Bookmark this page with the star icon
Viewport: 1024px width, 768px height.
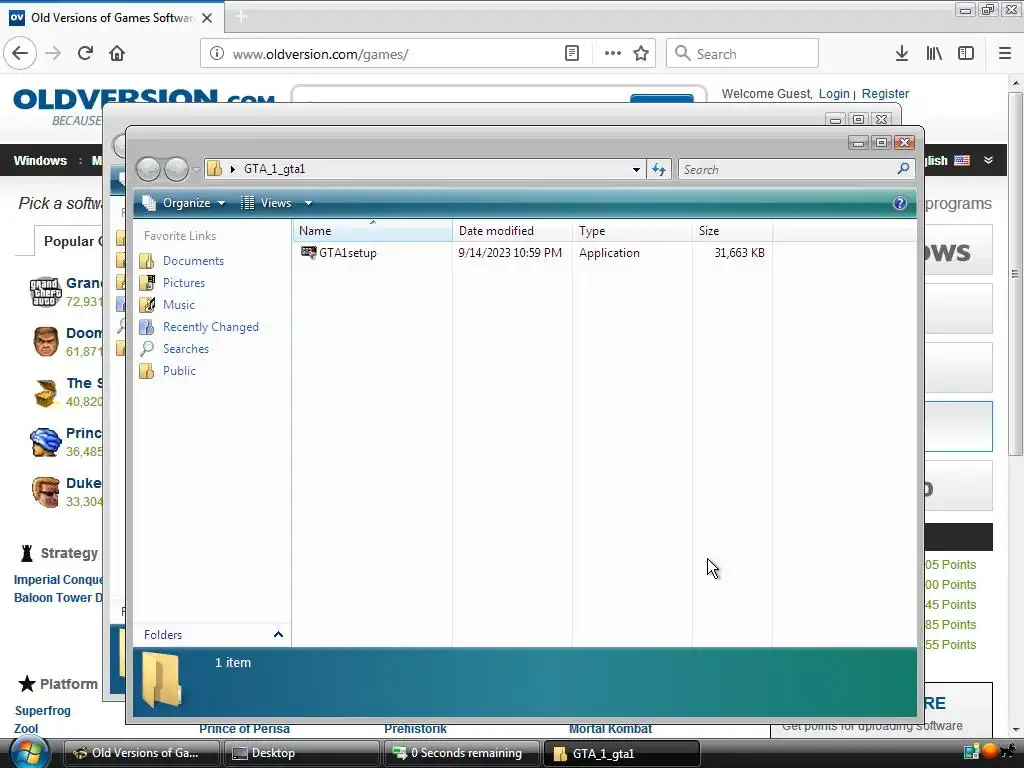(641, 54)
